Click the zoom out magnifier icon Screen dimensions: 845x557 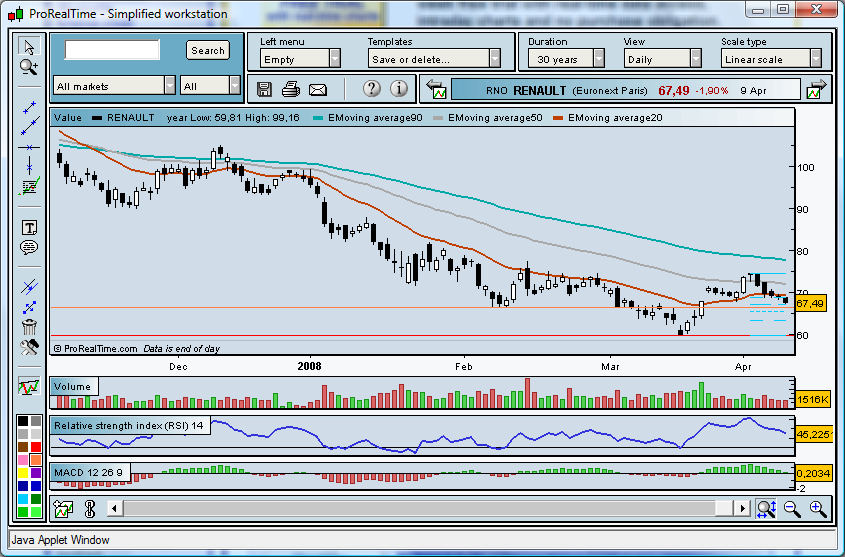click(792, 509)
